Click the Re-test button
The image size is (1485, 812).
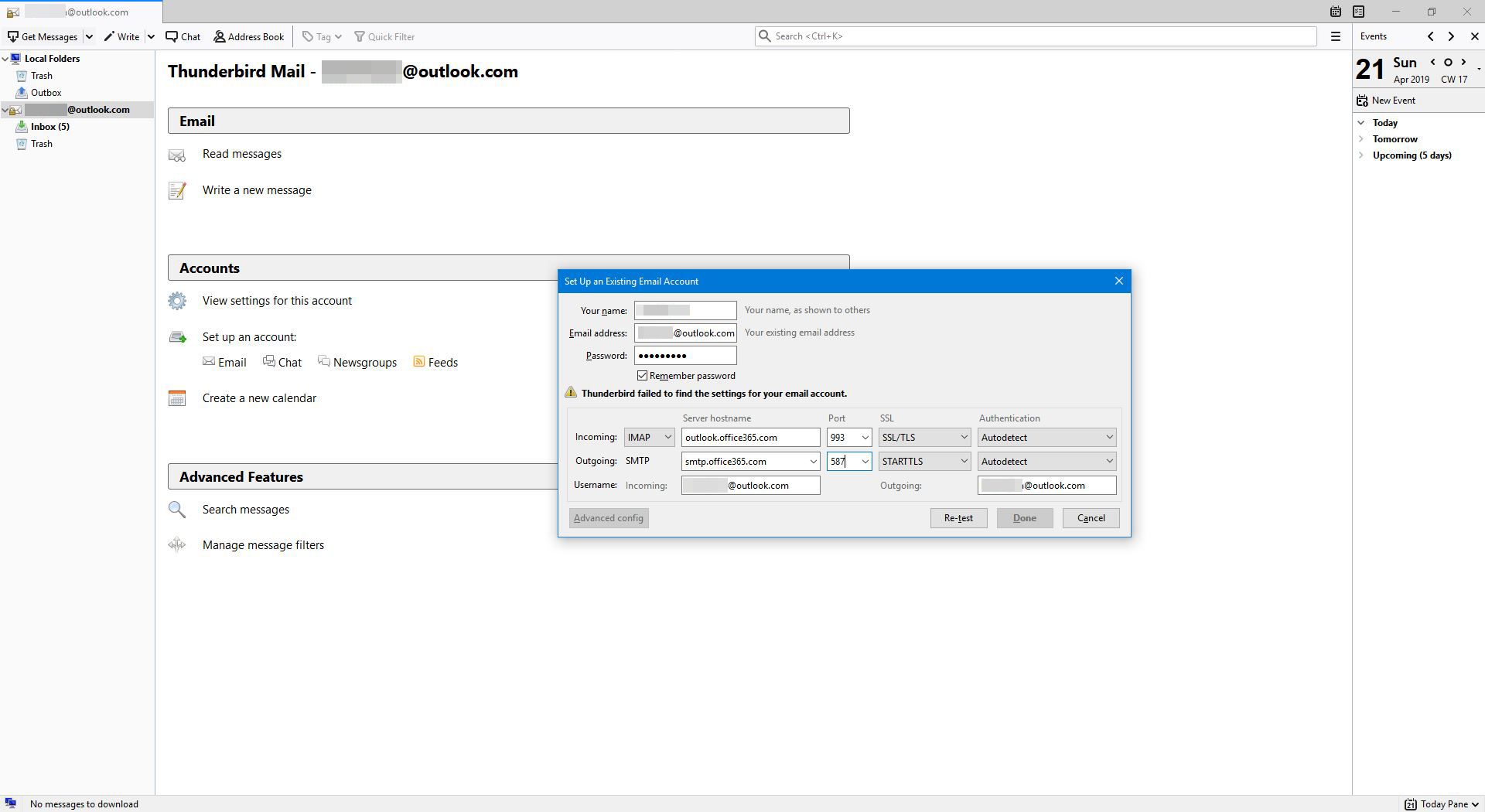click(958, 518)
